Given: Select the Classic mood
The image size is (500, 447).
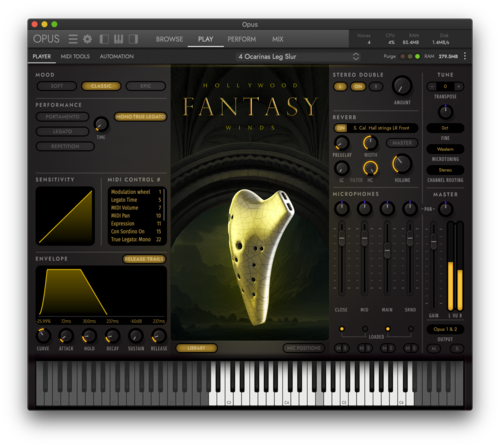Looking at the screenshot, I should point(101,86).
